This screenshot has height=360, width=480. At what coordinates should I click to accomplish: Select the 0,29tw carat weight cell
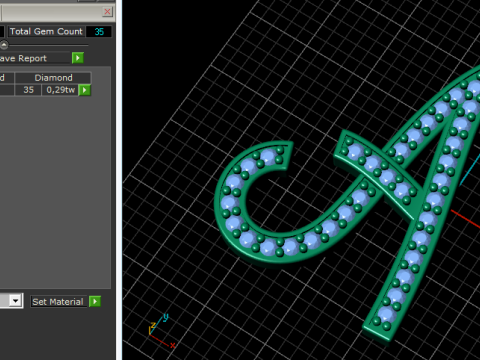[60, 90]
